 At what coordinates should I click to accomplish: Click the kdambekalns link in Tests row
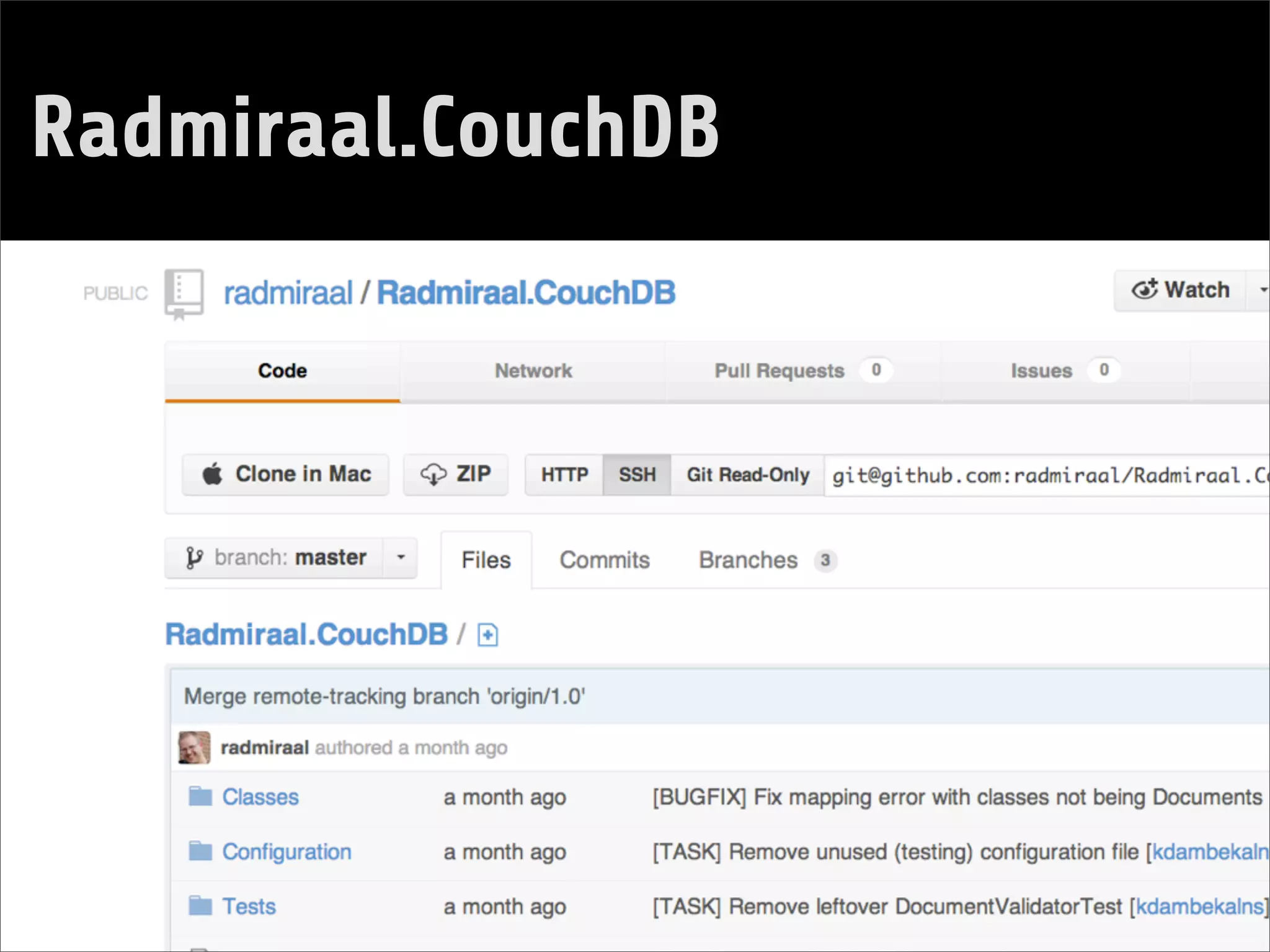pyautogui.click(x=1200, y=907)
